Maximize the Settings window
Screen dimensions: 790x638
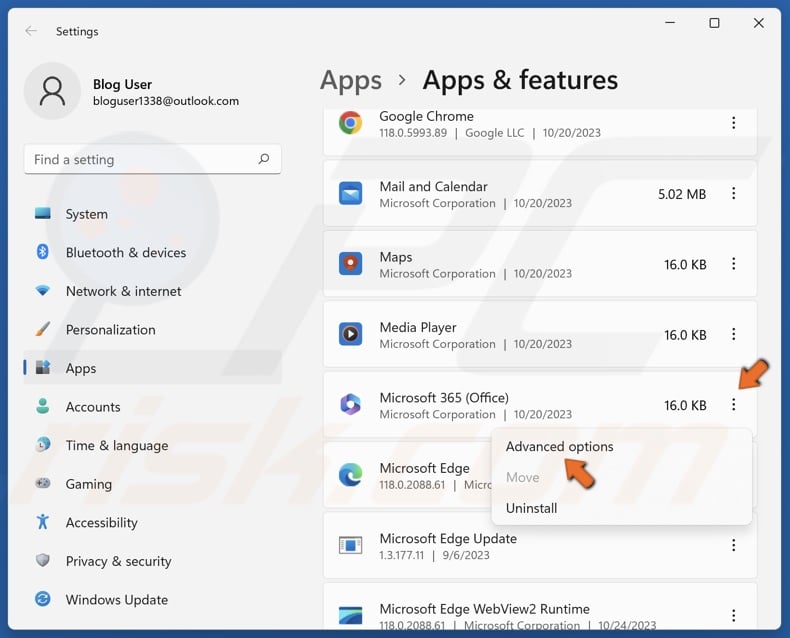pyautogui.click(x=714, y=23)
